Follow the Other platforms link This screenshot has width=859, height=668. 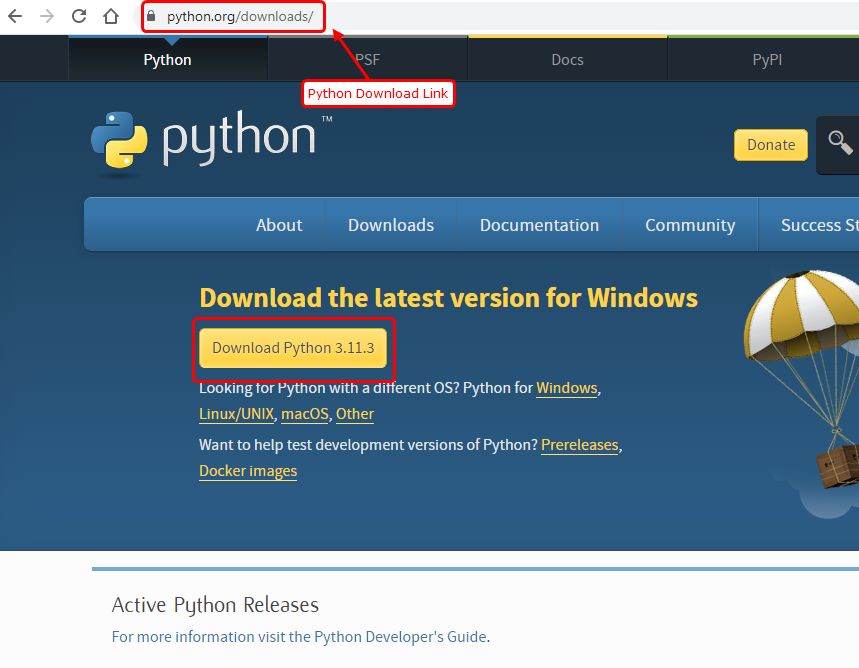click(354, 414)
